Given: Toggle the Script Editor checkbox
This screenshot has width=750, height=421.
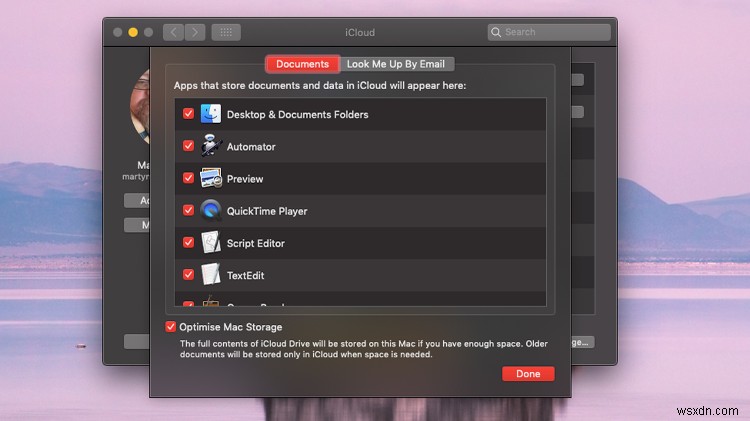Looking at the screenshot, I should click(188, 242).
